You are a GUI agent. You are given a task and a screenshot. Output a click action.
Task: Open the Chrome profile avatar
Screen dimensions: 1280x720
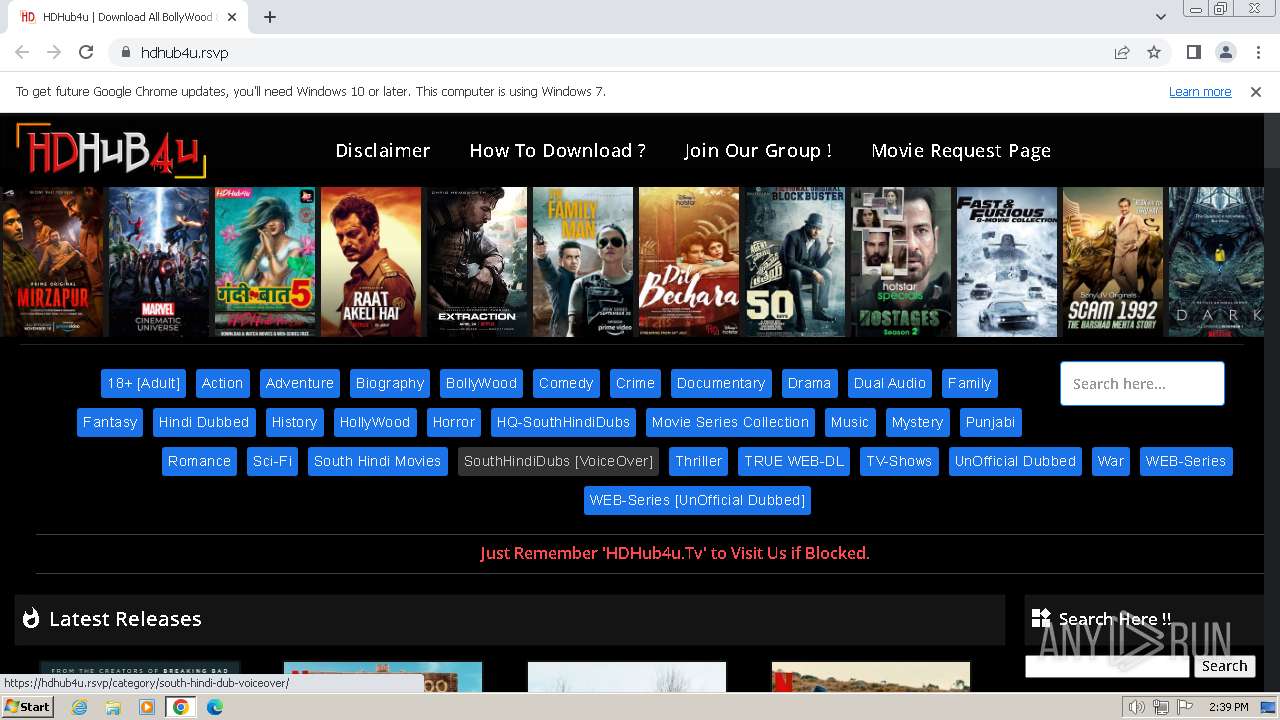click(1225, 52)
